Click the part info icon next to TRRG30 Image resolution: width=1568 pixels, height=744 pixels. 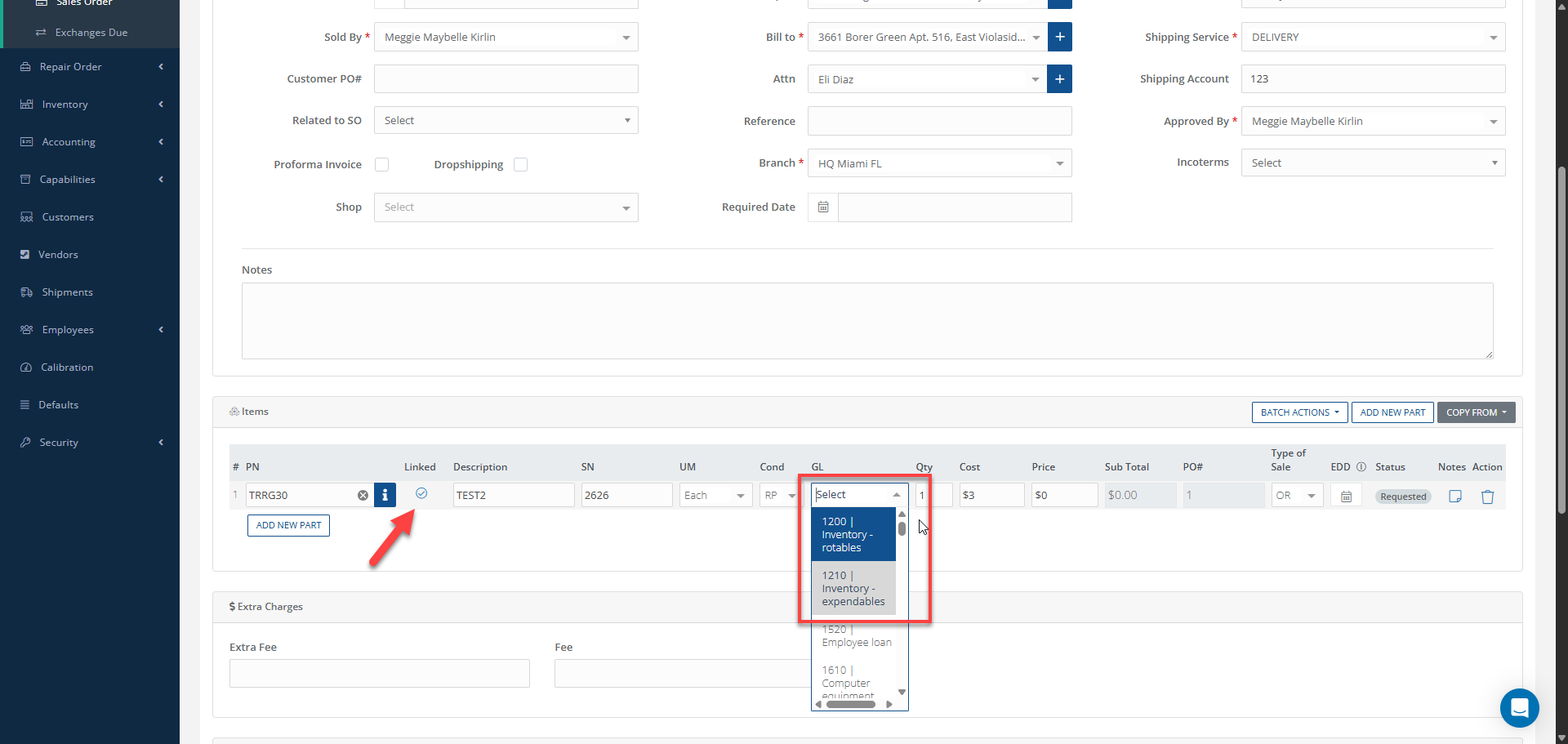coord(385,495)
